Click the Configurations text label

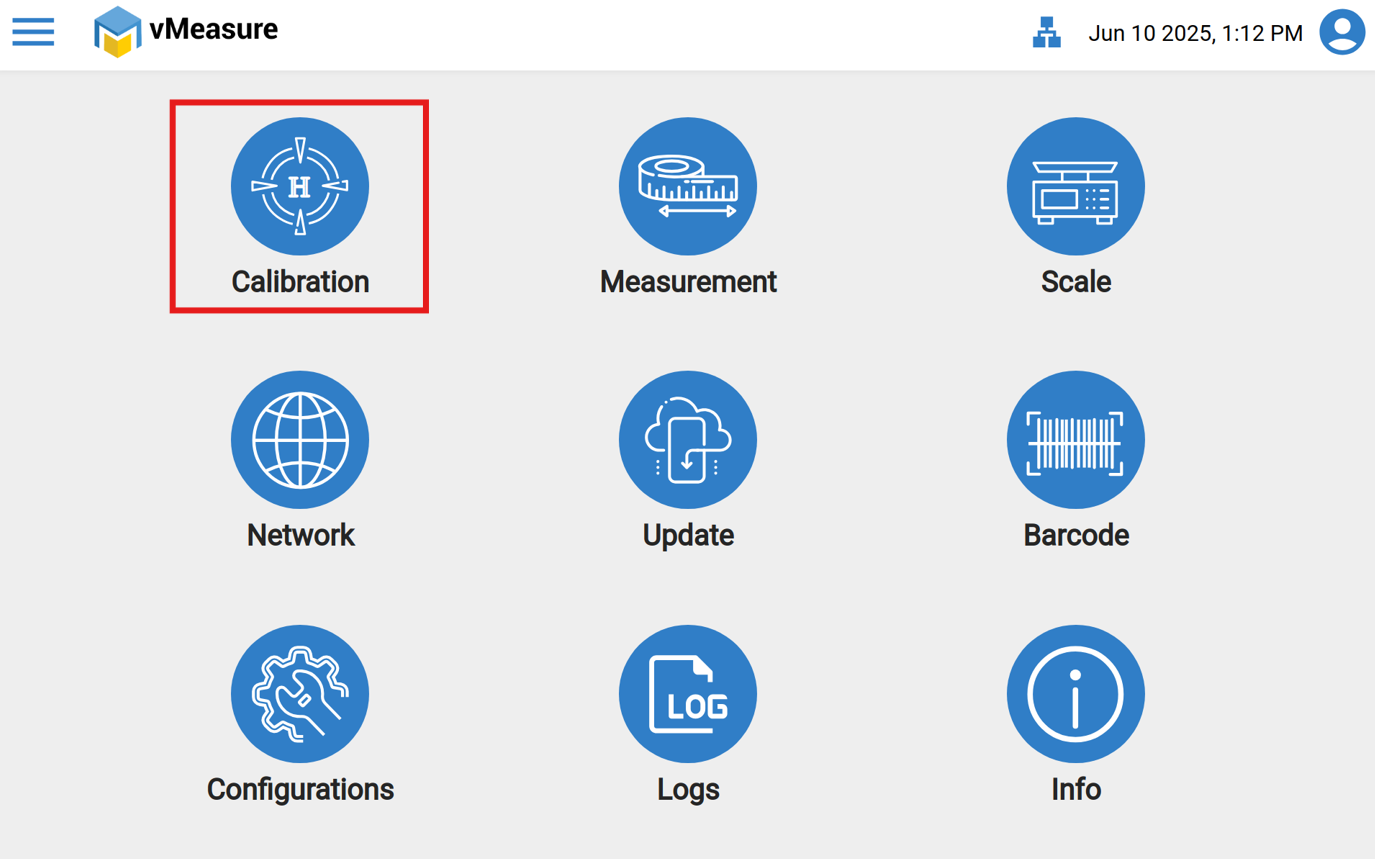(x=300, y=790)
